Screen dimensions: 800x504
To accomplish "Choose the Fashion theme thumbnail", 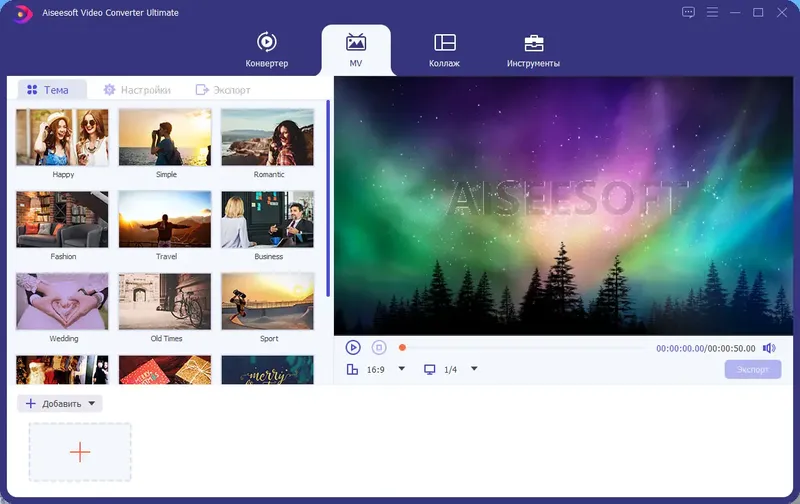I will coord(62,219).
